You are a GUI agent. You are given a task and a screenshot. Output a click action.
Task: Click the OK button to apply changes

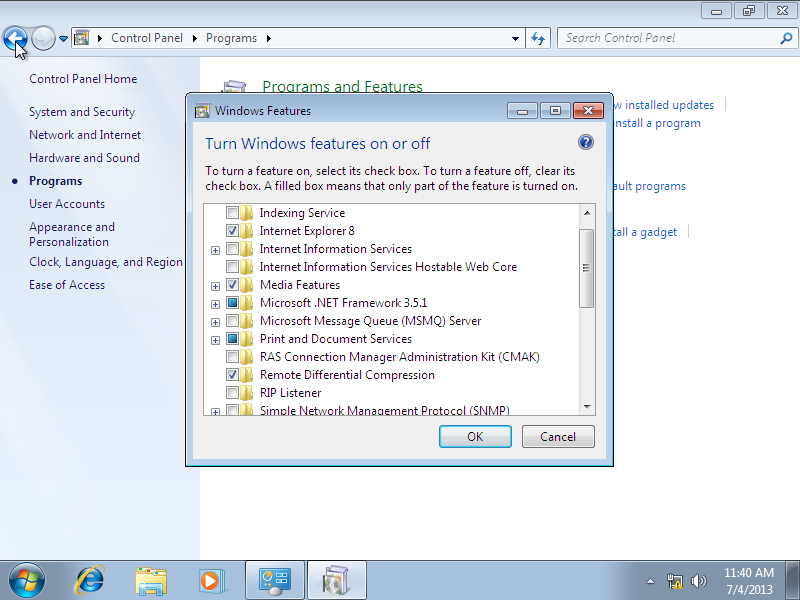click(x=475, y=436)
